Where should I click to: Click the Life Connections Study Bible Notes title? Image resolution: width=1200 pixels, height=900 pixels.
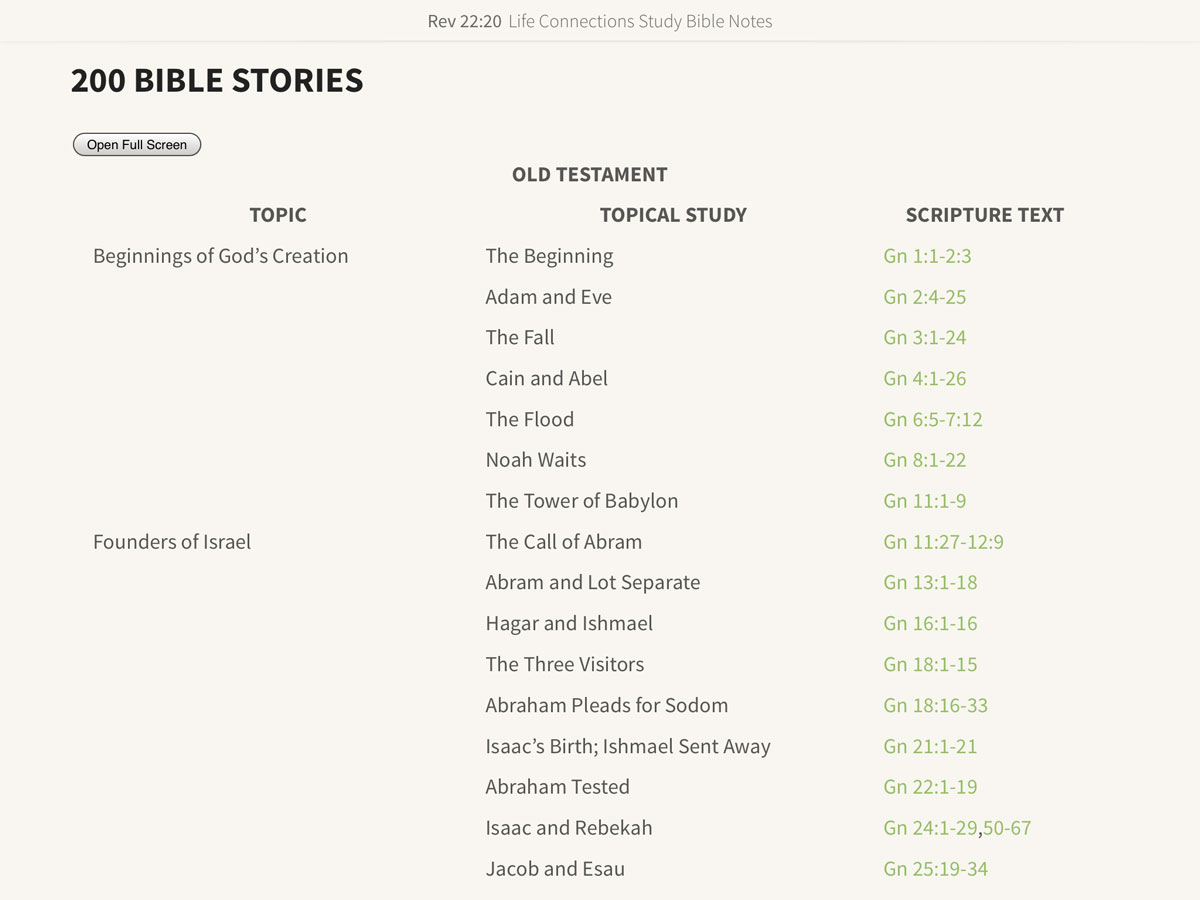(x=640, y=20)
